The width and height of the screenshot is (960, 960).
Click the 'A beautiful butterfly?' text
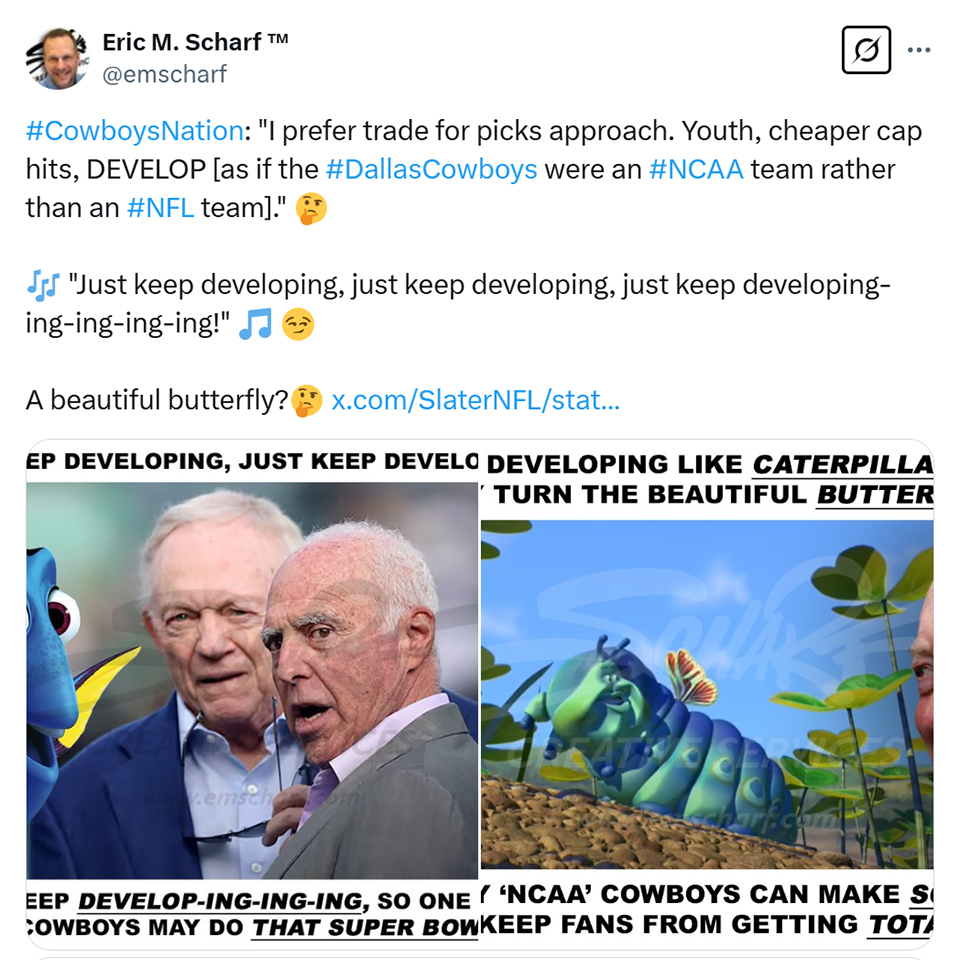click(157, 400)
